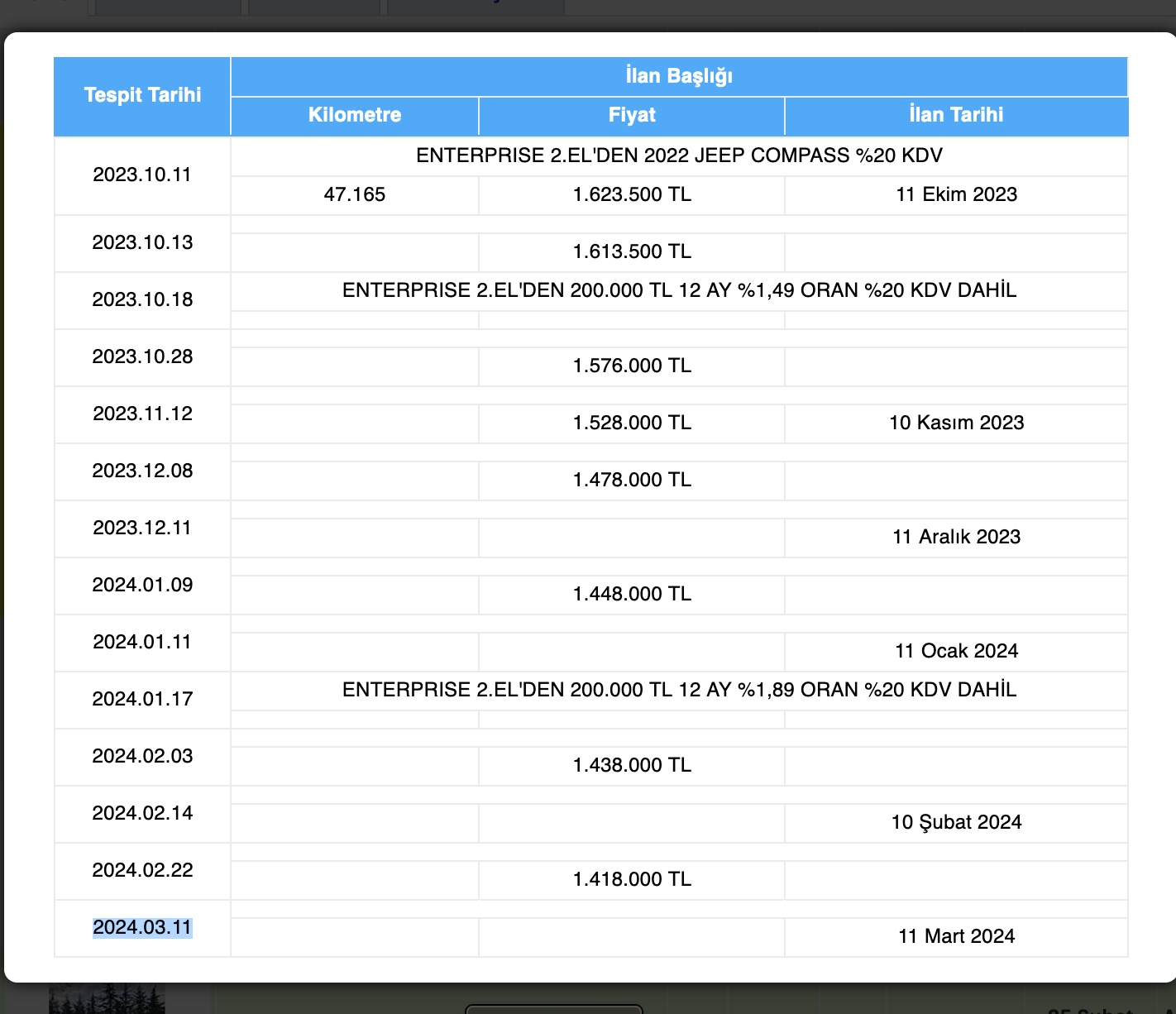The width and height of the screenshot is (1176, 1014).
Task: Click the 10 Kasım 2023 listing date
Action: pyautogui.click(x=956, y=423)
